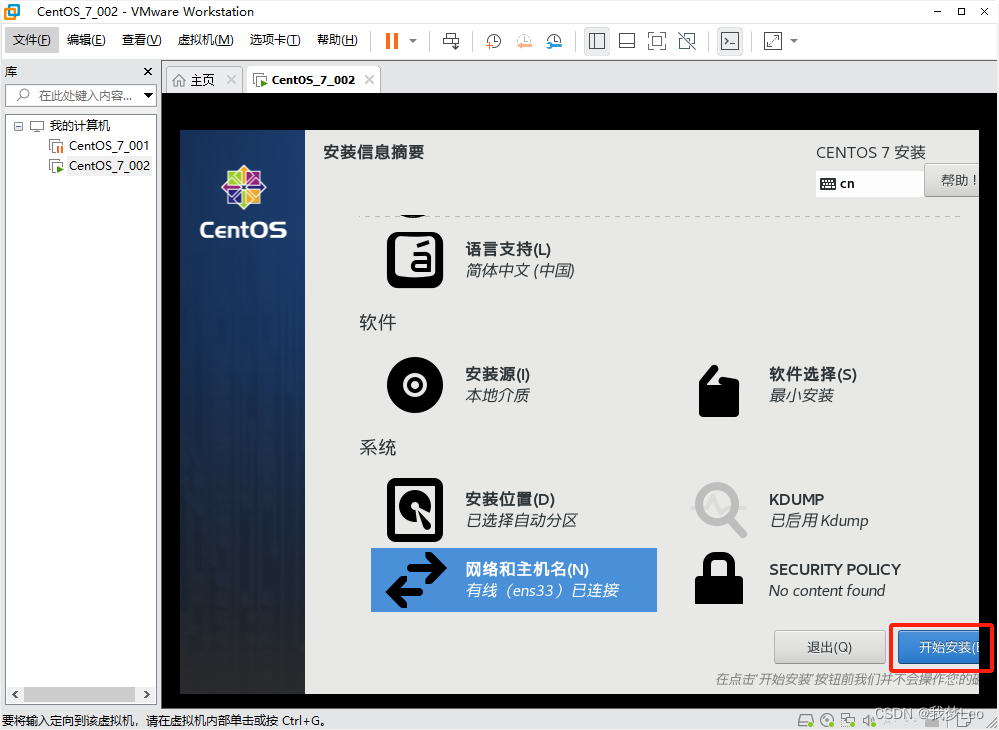
Task: Click the CENTOS 7 安装 title text
Action: pos(871,153)
